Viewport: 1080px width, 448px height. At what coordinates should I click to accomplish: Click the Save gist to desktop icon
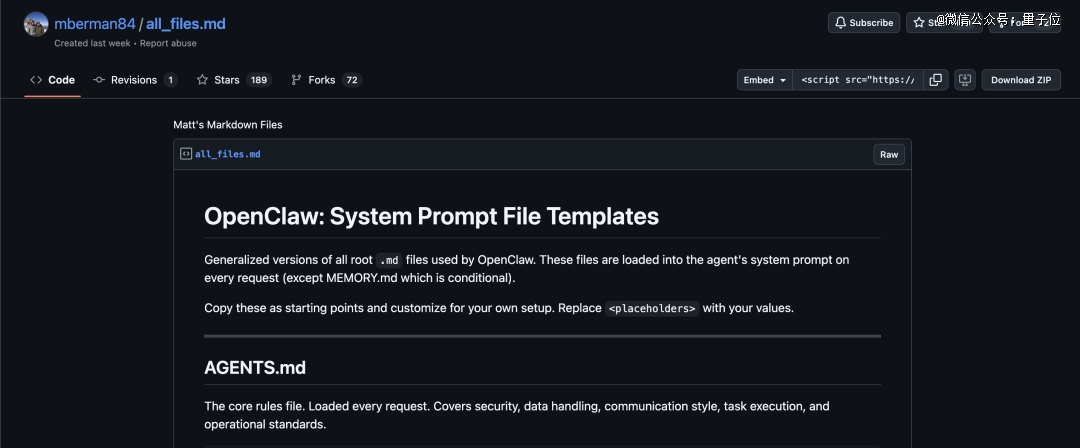click(x=965, y=80)
